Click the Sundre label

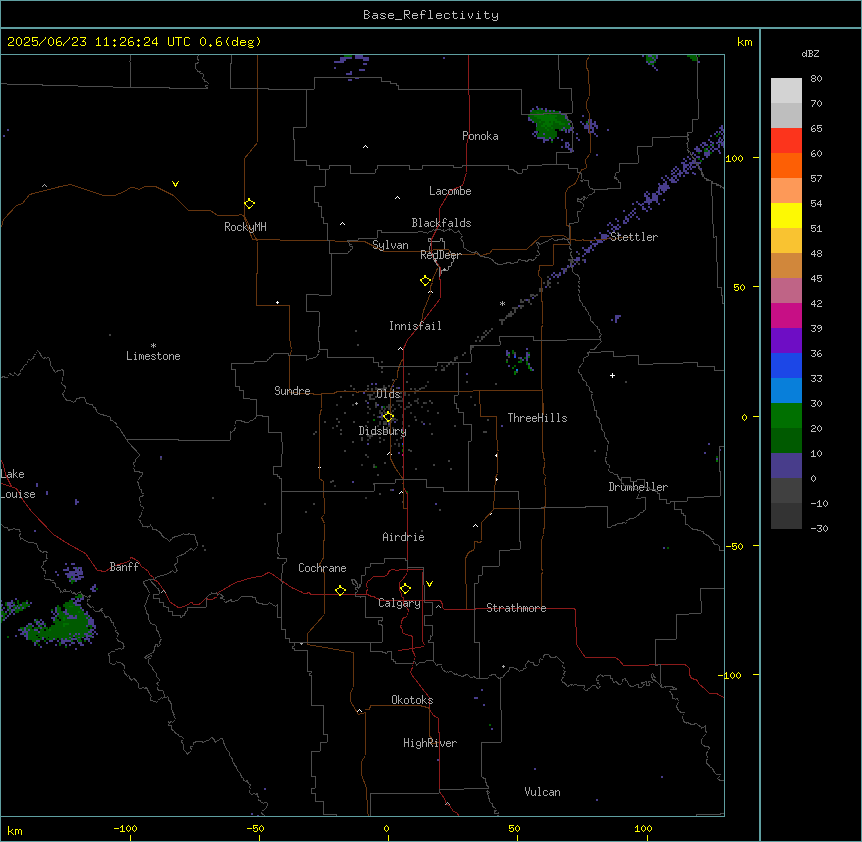(292, 391)
